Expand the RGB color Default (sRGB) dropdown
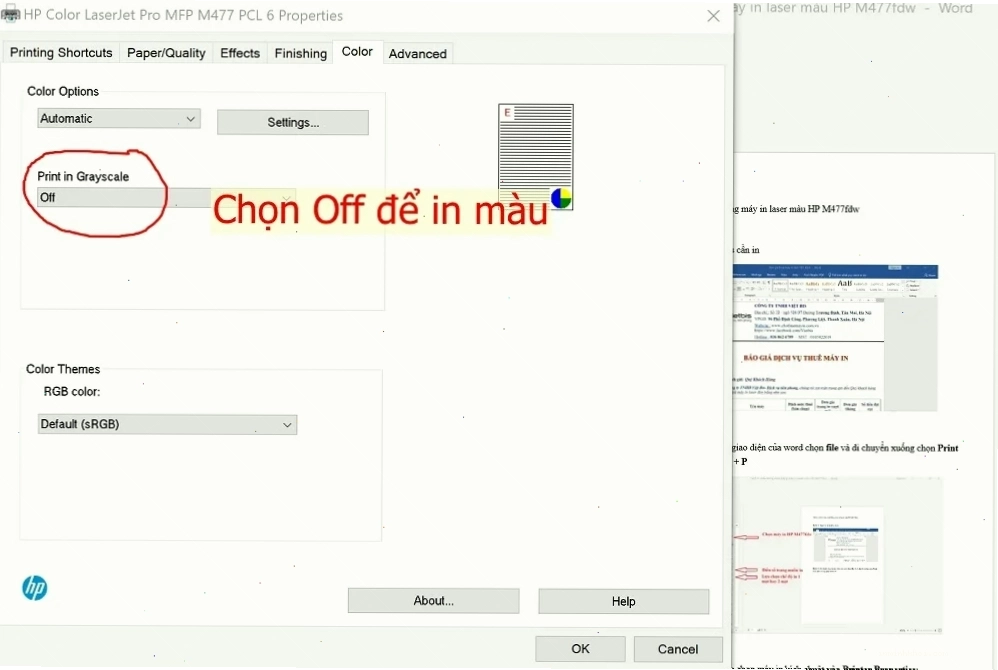Viewport: 998px width, 670px height. pyautogui.click(x=167, y=424)
